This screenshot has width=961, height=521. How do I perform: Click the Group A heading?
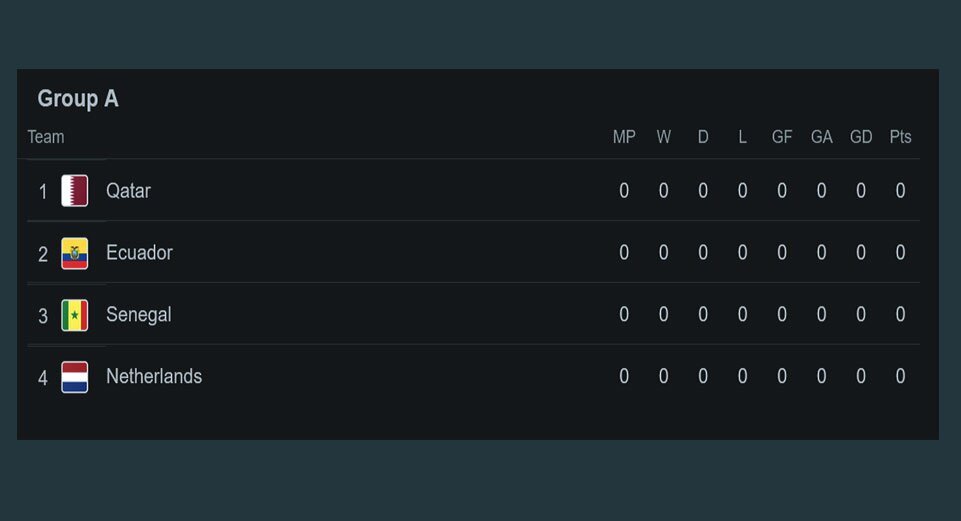pos(78,99)
